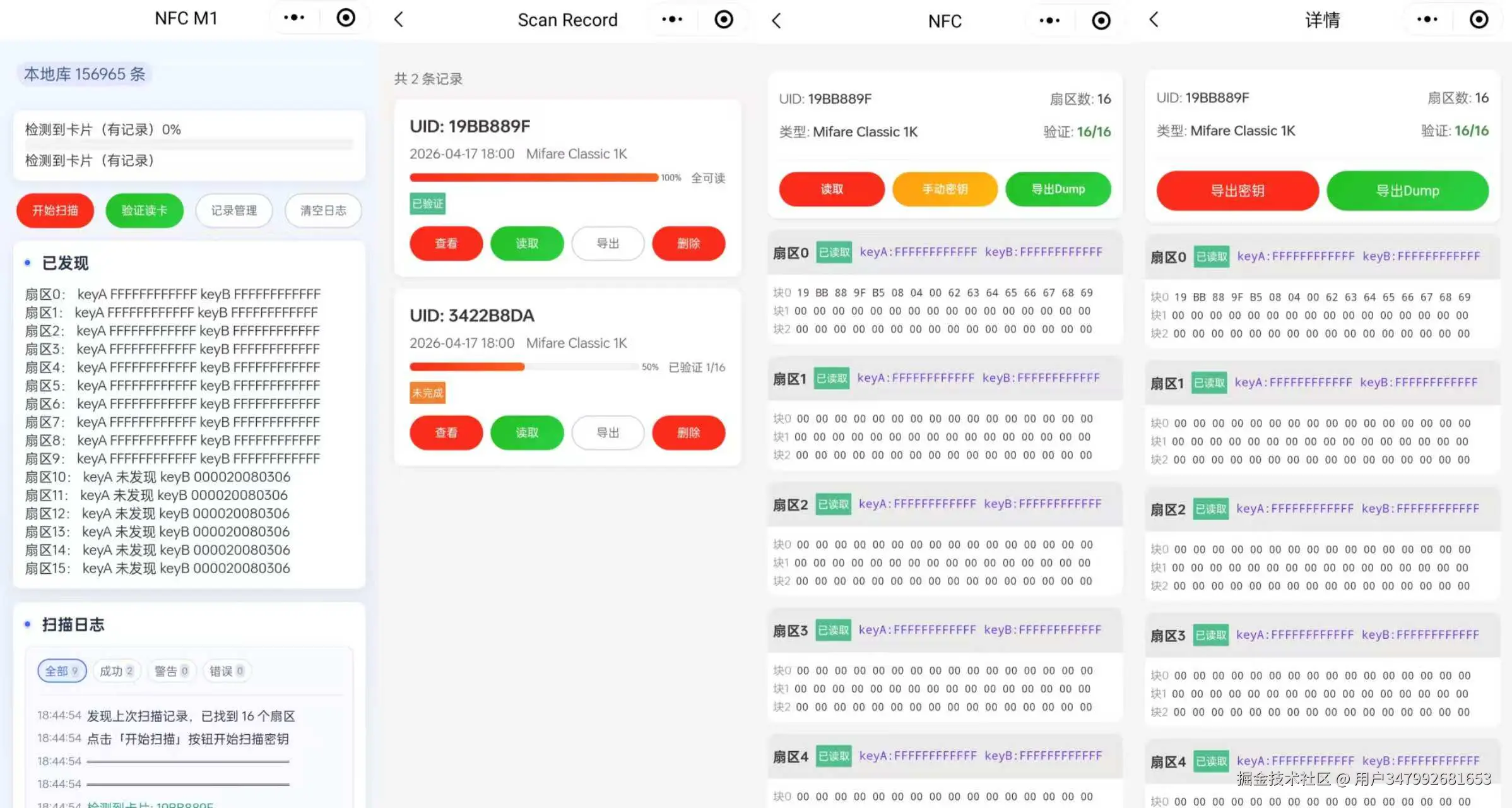Expand 扇区4 header in NFC screen
Image resolution: width=1512 pixels, height=808 pixels.
pyautogui.click(x=945, y=756)
